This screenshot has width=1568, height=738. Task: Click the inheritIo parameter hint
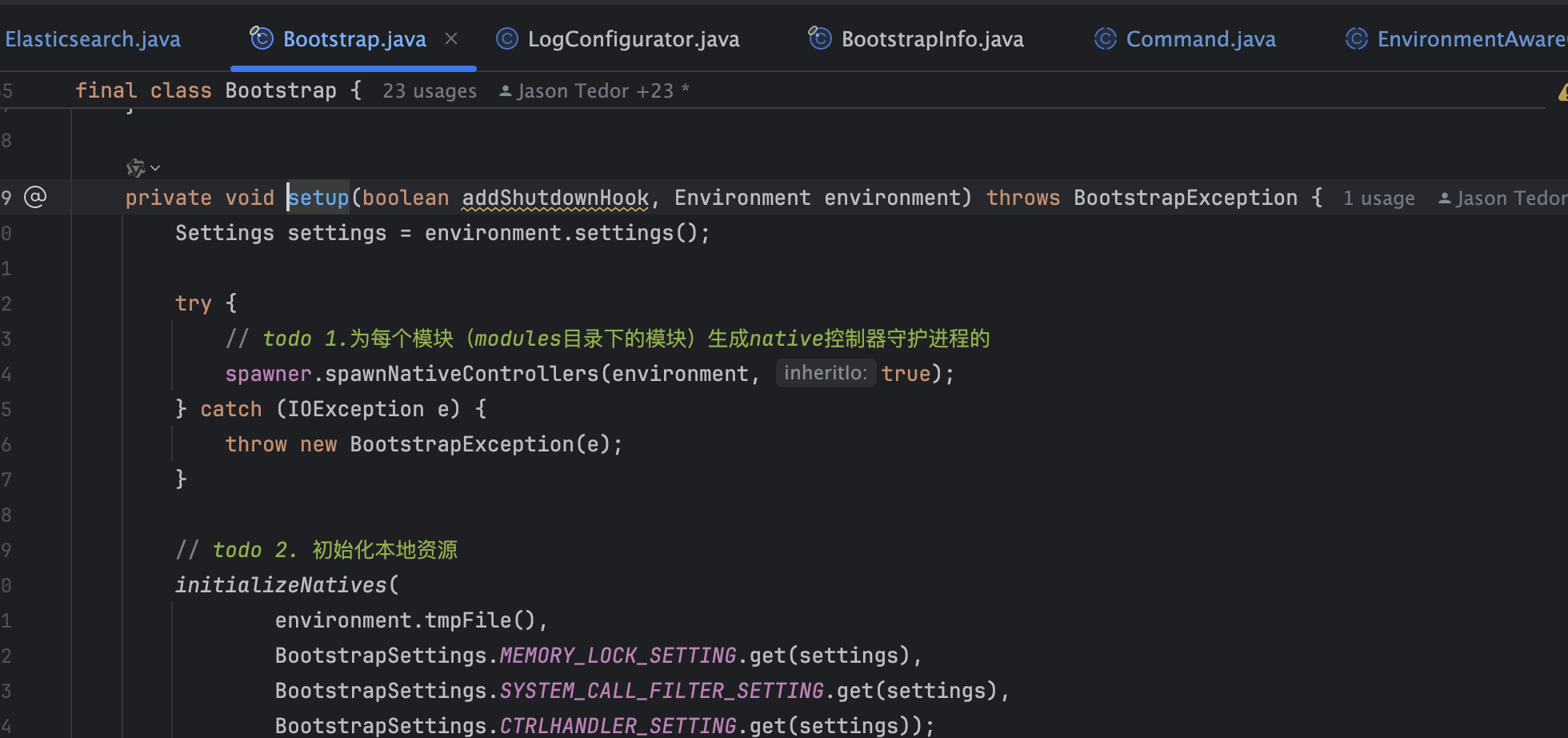click(826, 373)
